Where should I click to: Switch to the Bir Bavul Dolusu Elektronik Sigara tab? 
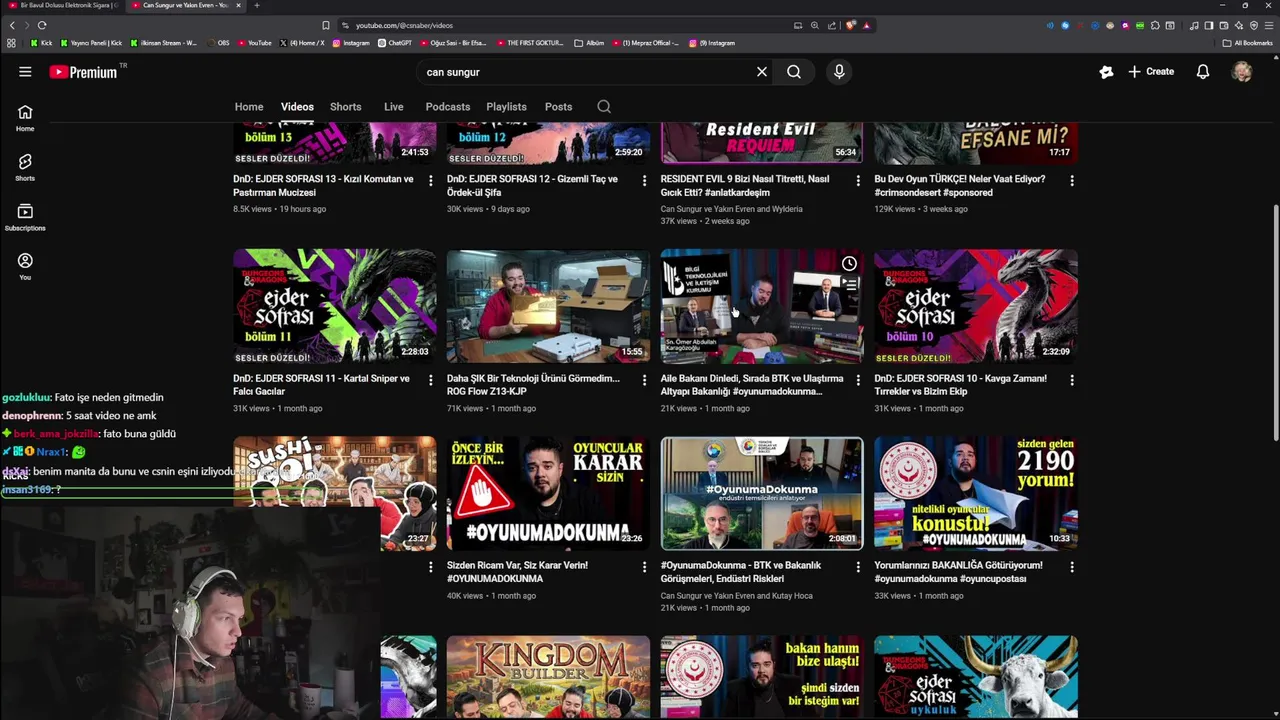pyautogui.click(x=62, y=5)
